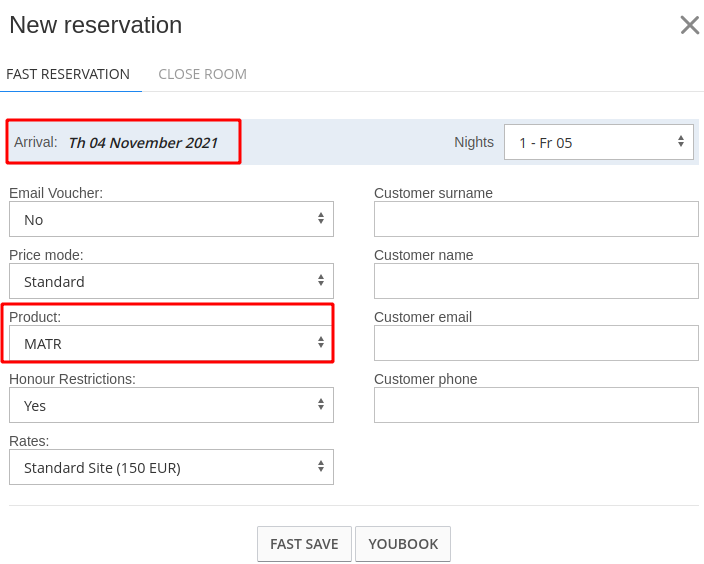This screenshot has height=564, width=704.
Task: Open the Product MATR dropdown
Action: tap(171, 343)
